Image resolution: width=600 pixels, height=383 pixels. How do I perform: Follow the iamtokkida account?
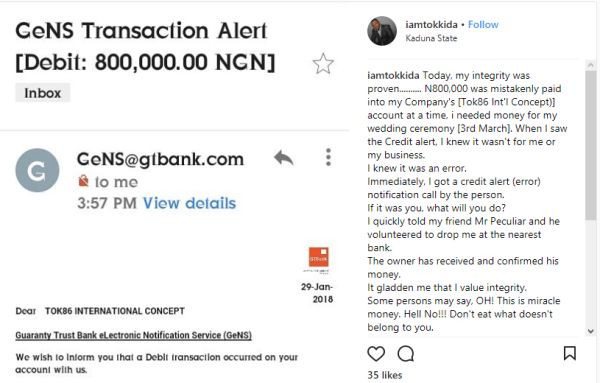point(483,24)
